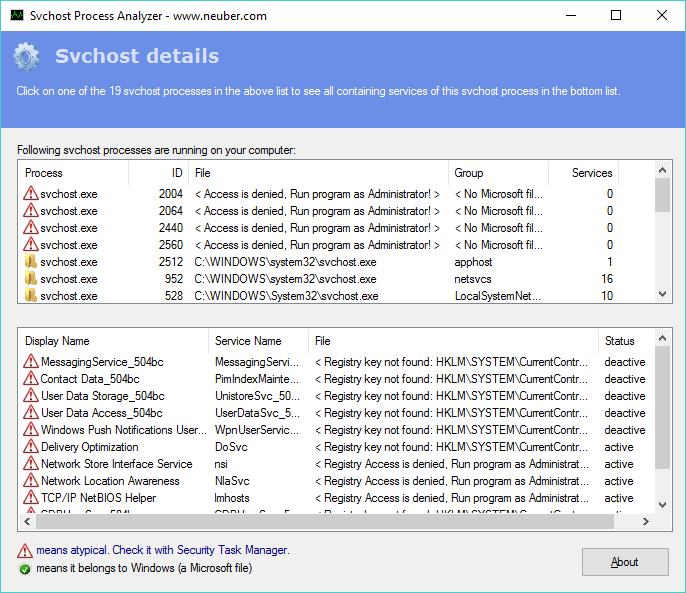Click folder icon of svchost.exe ID 952
The image size is (686, 593).
[31, 279]
